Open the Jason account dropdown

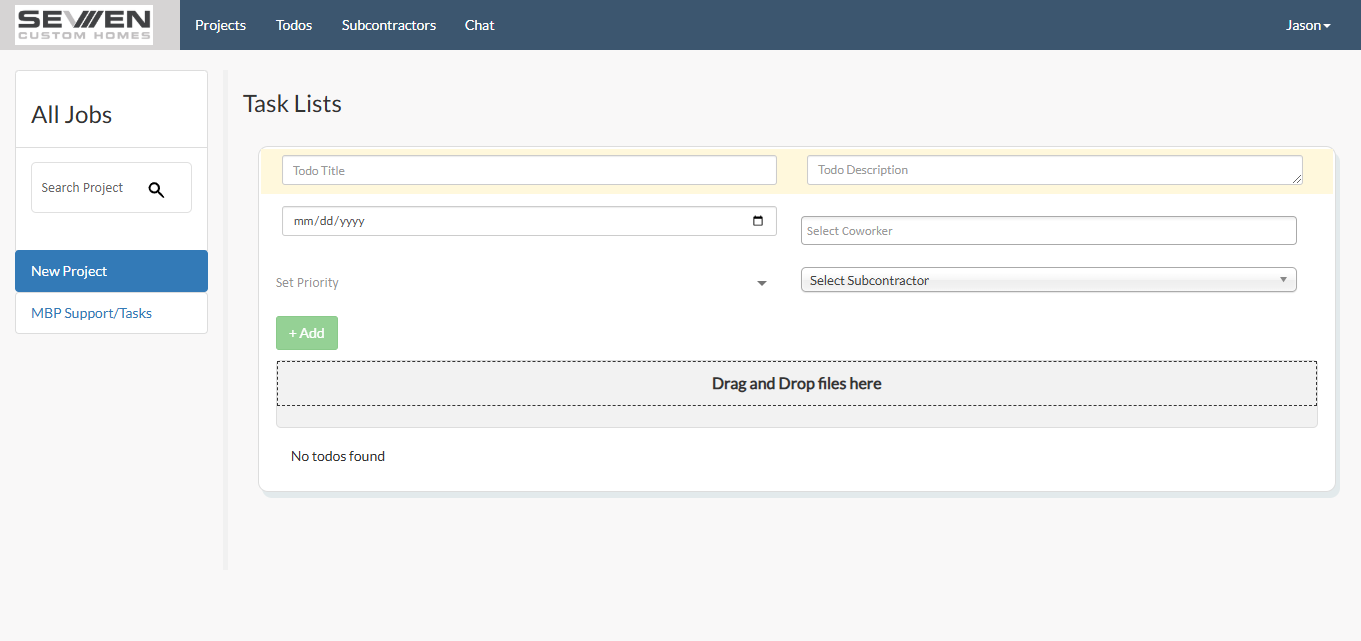(1307, 24)
